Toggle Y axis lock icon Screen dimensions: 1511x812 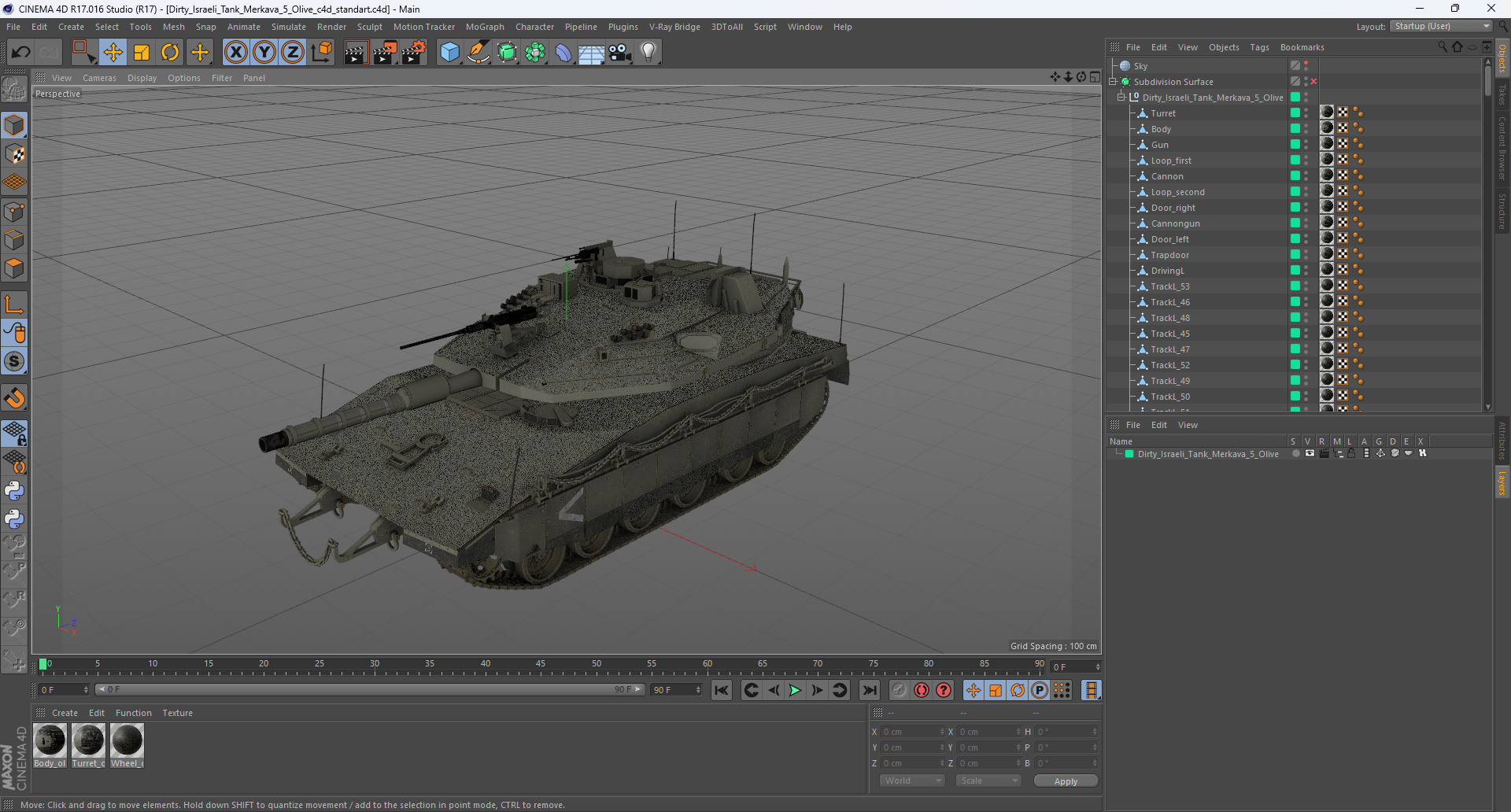pyautogui.click(x=264, y=53)
